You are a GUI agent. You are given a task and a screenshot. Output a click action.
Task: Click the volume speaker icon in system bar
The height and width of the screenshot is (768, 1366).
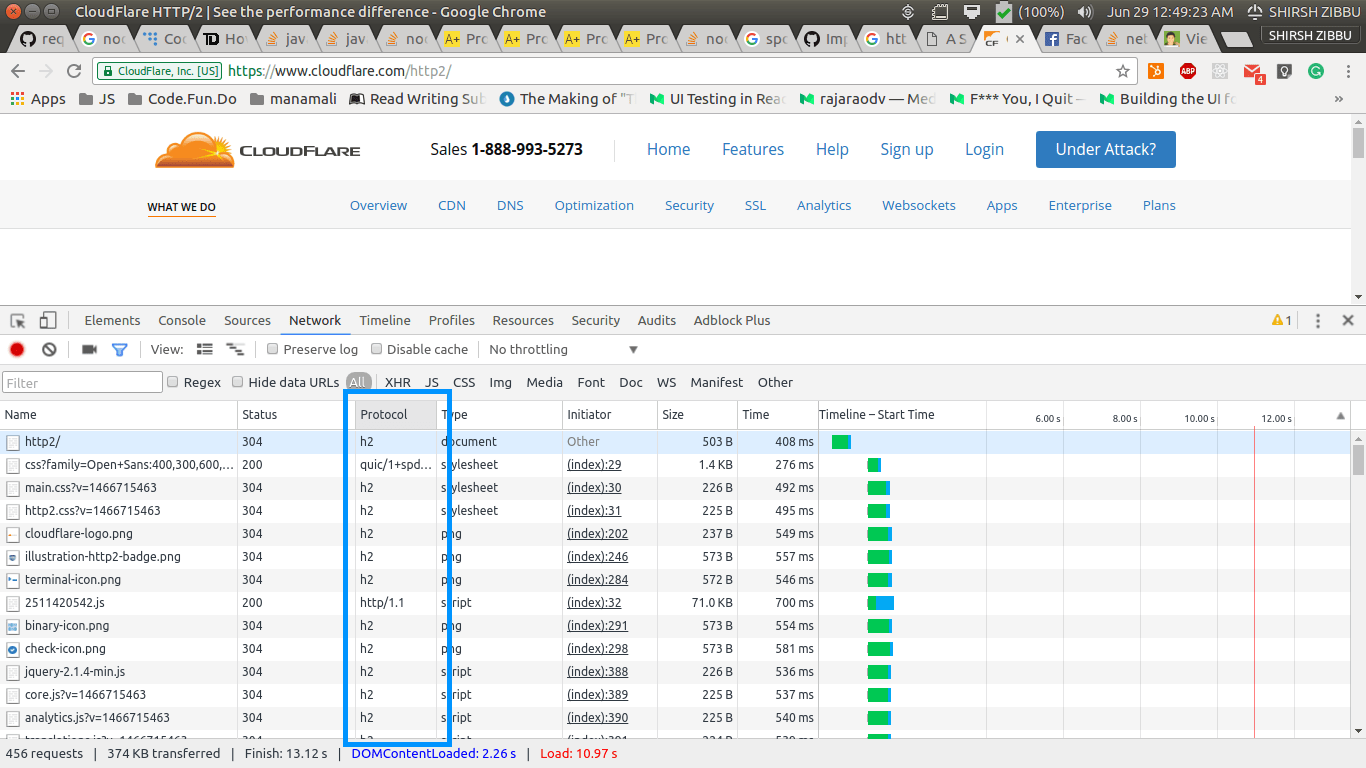click(1086, 12)
